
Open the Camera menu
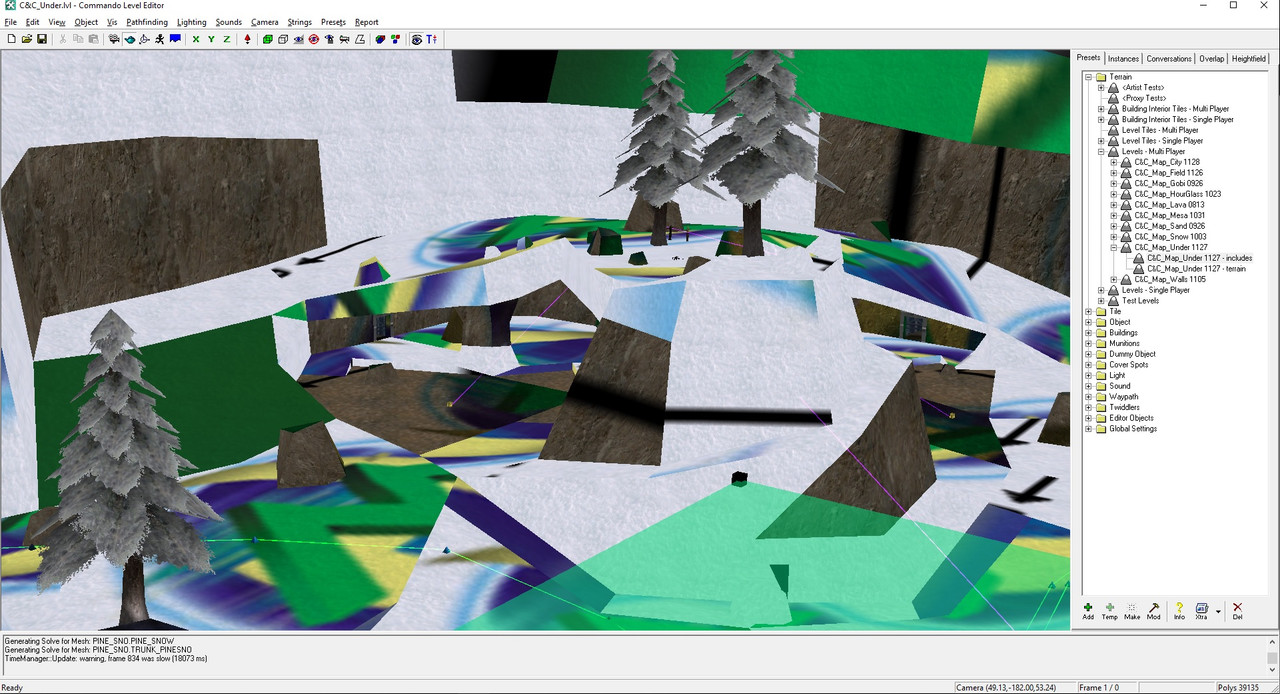[x=265, y=22]
